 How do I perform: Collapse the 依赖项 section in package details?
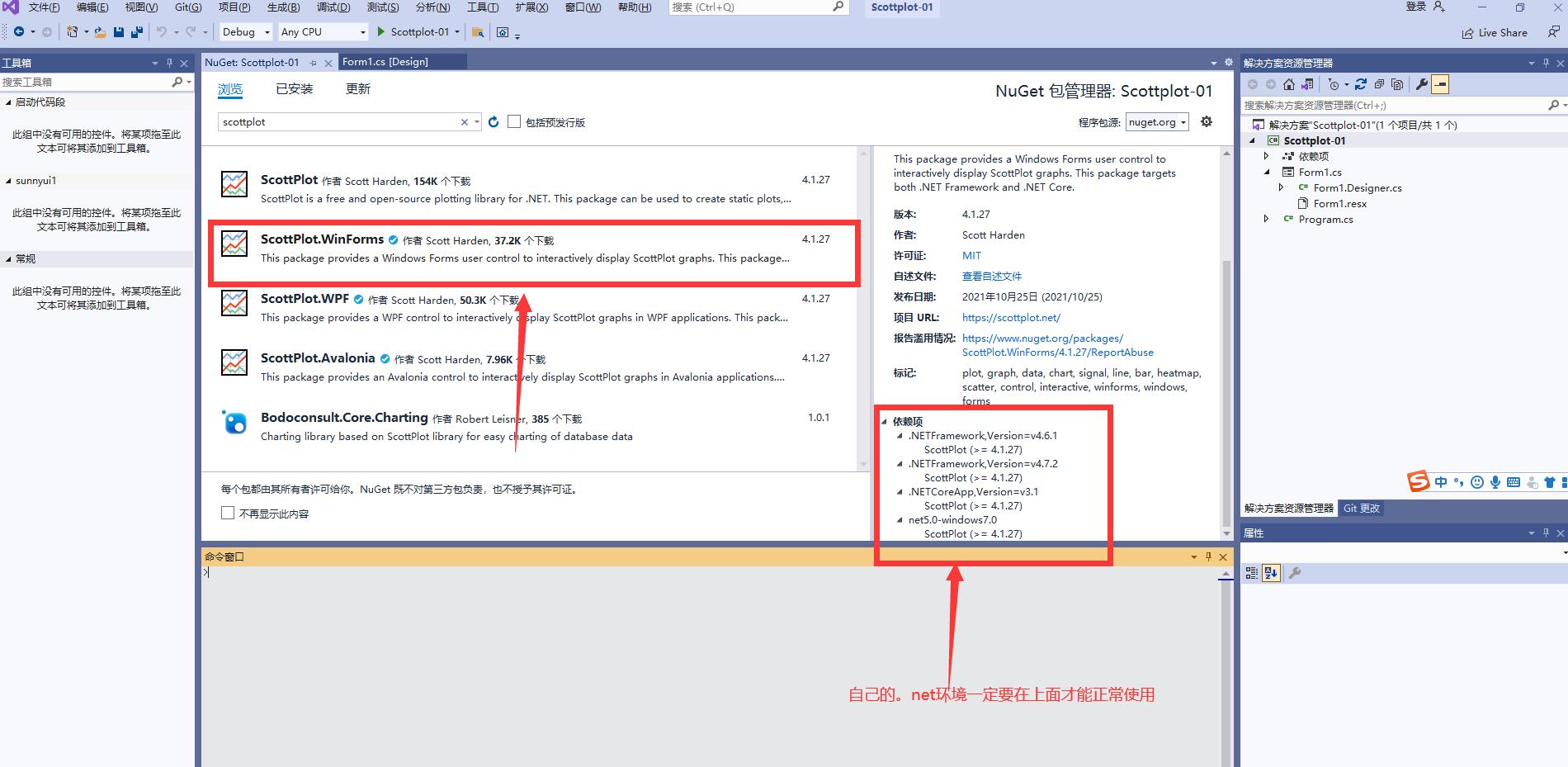885,421
